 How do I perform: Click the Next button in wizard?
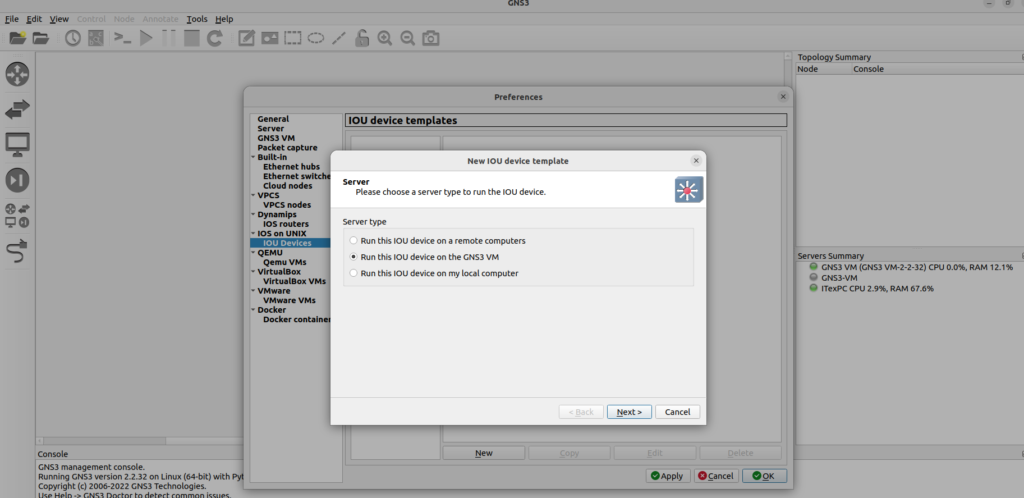click(x=629, y=412)
